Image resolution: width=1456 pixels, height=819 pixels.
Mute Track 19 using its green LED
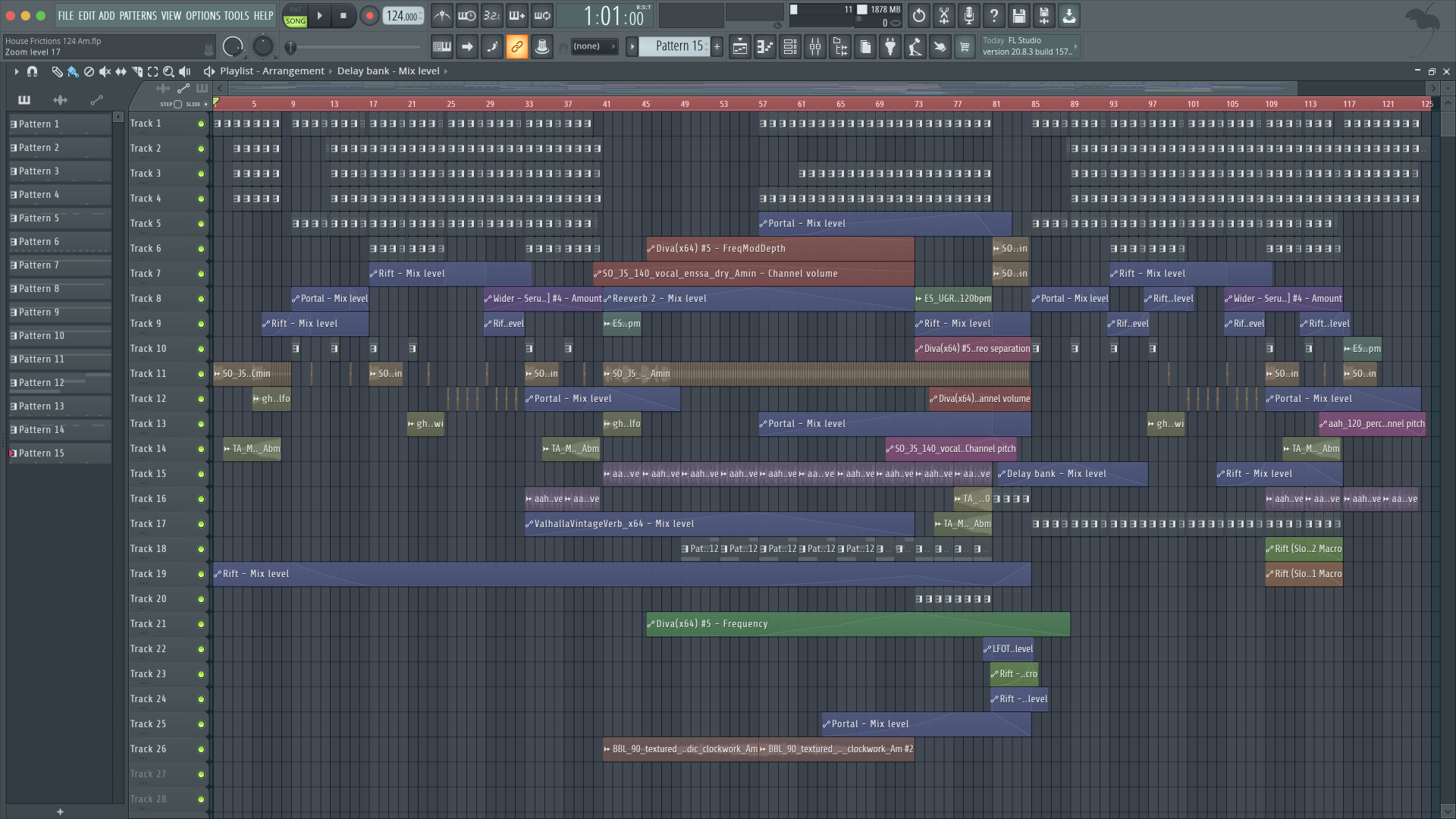pos(201,574)
